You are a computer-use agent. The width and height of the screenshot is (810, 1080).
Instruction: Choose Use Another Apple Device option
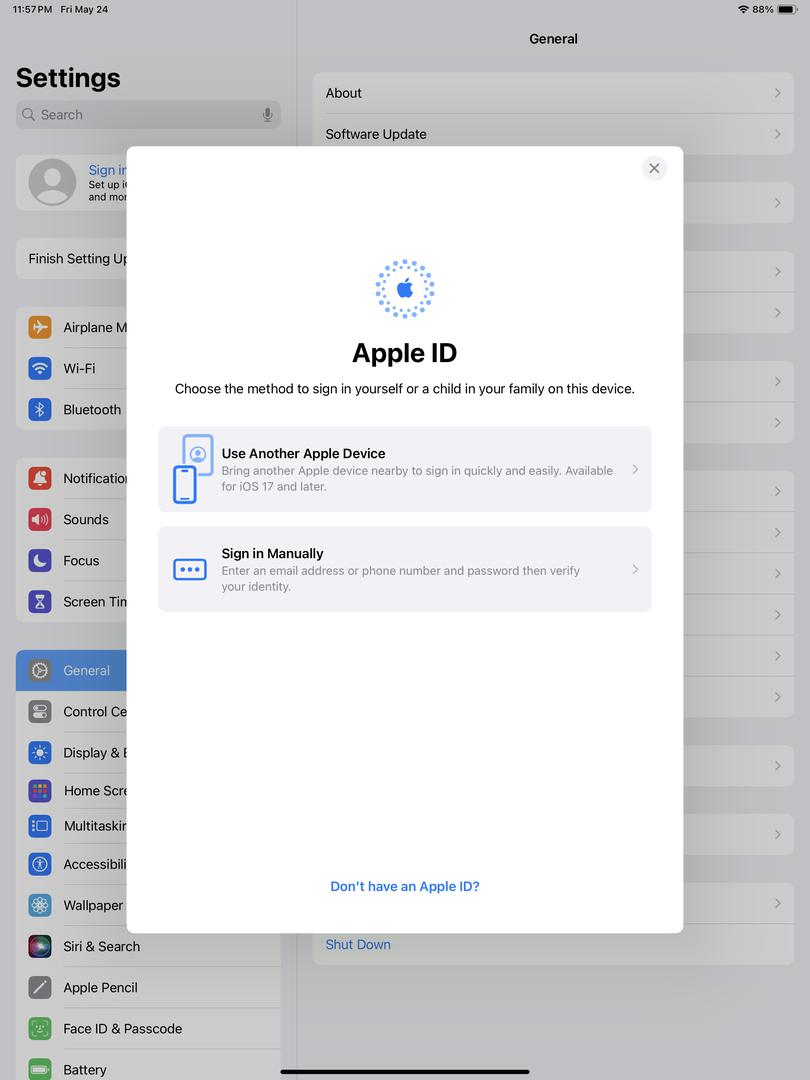coord(404,469)
